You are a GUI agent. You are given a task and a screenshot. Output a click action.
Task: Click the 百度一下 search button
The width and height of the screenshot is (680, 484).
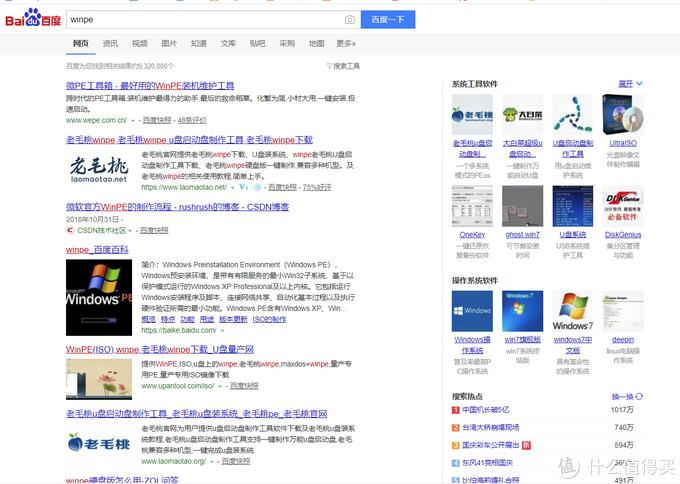coord(388,20)
